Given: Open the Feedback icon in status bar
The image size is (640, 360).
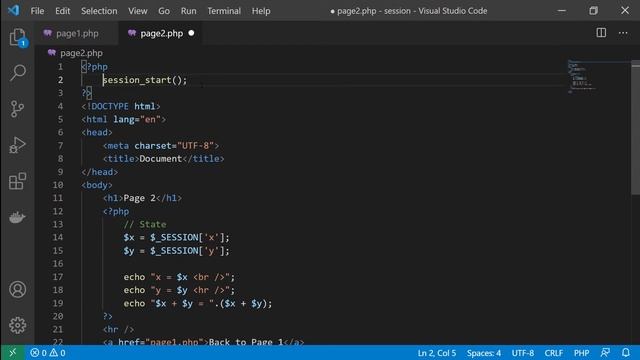Looking at the screenshot, I should pyautogui.click(x=605, y=353).
